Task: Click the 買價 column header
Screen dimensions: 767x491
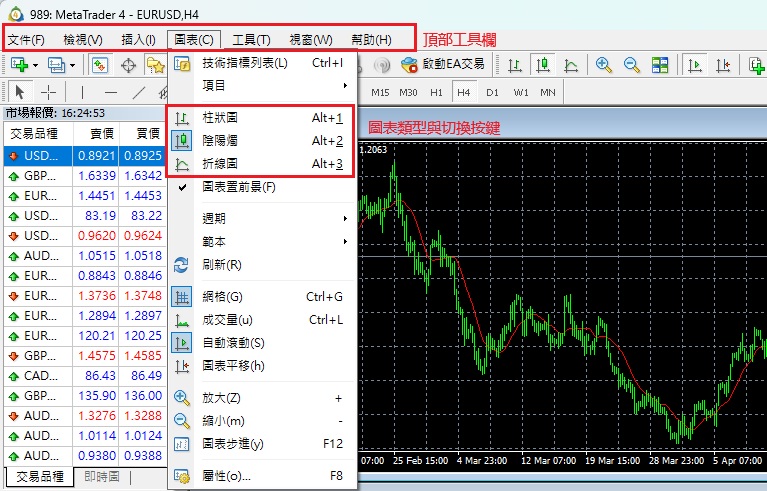Action: click(142, 134)
